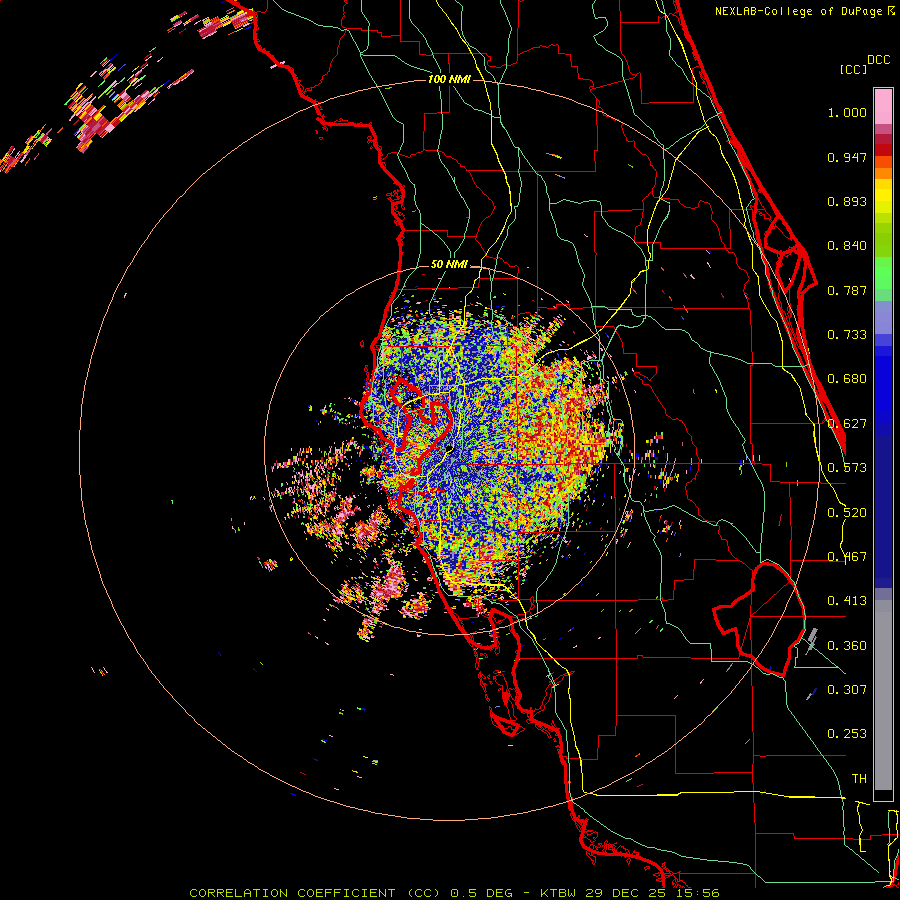The image size is (900, 900).
Task: Click the 0.413 value on the color scale
Action: point(847,601)
